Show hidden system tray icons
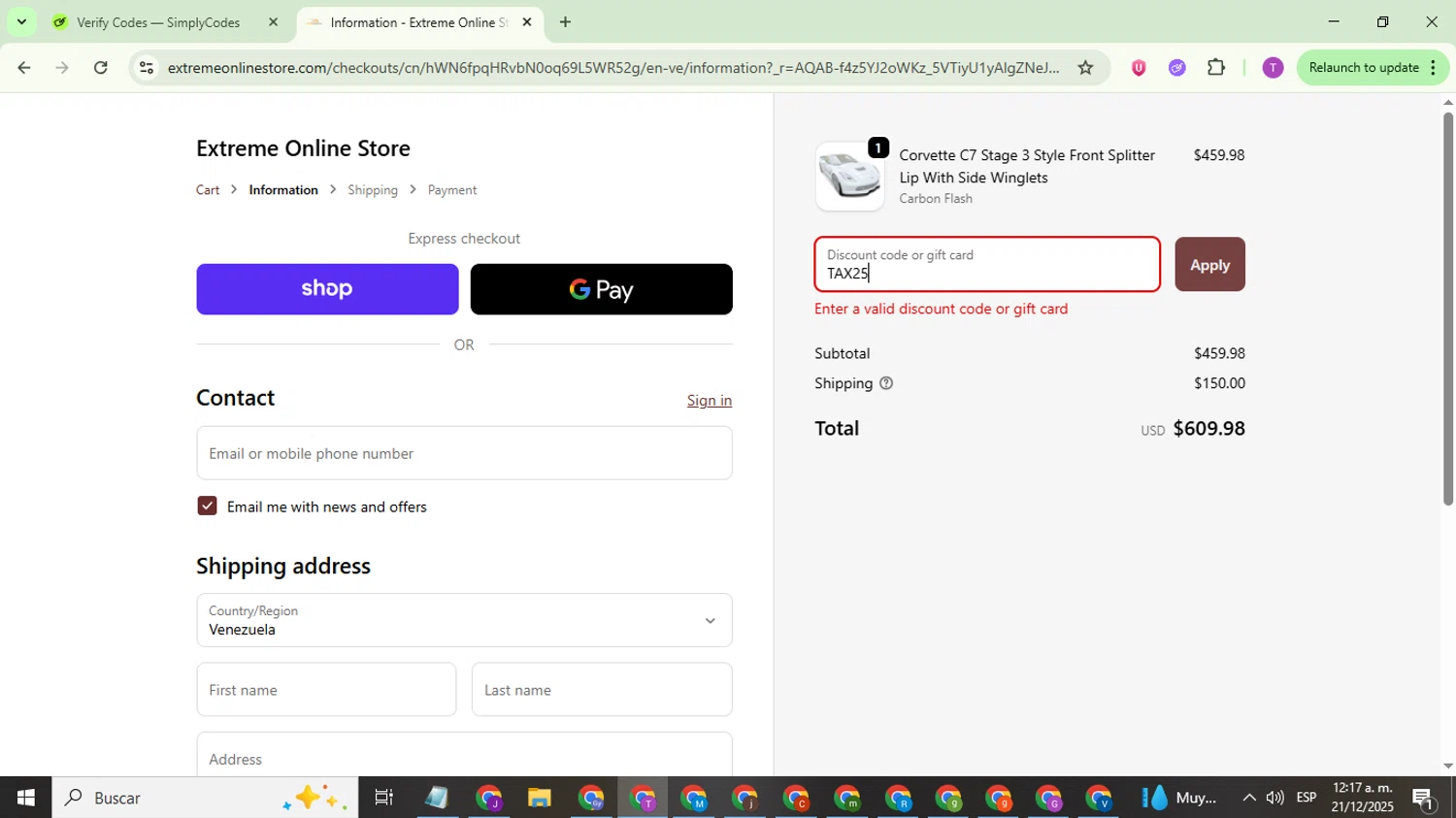Viewport: 1456px width, 818px height. coord(1248,798)
